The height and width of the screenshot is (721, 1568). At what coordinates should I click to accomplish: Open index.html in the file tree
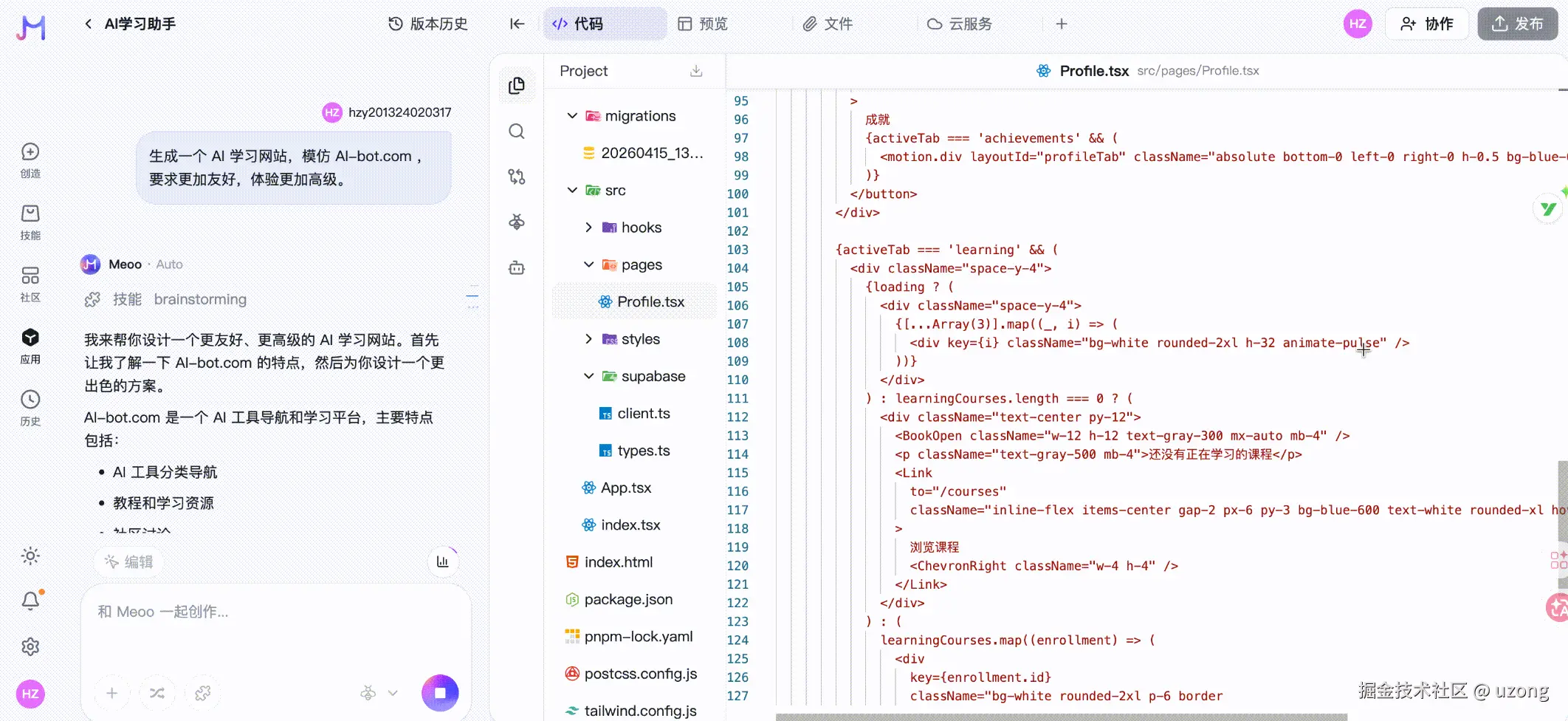pos(609,562)
